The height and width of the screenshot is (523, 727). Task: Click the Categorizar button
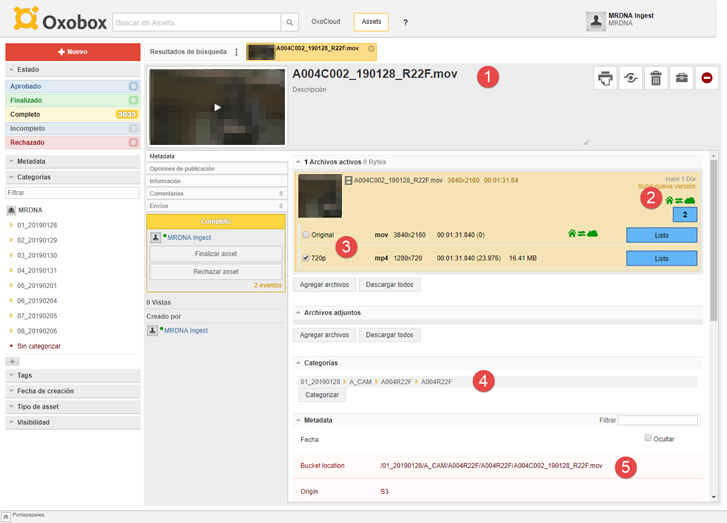(322, 395)
